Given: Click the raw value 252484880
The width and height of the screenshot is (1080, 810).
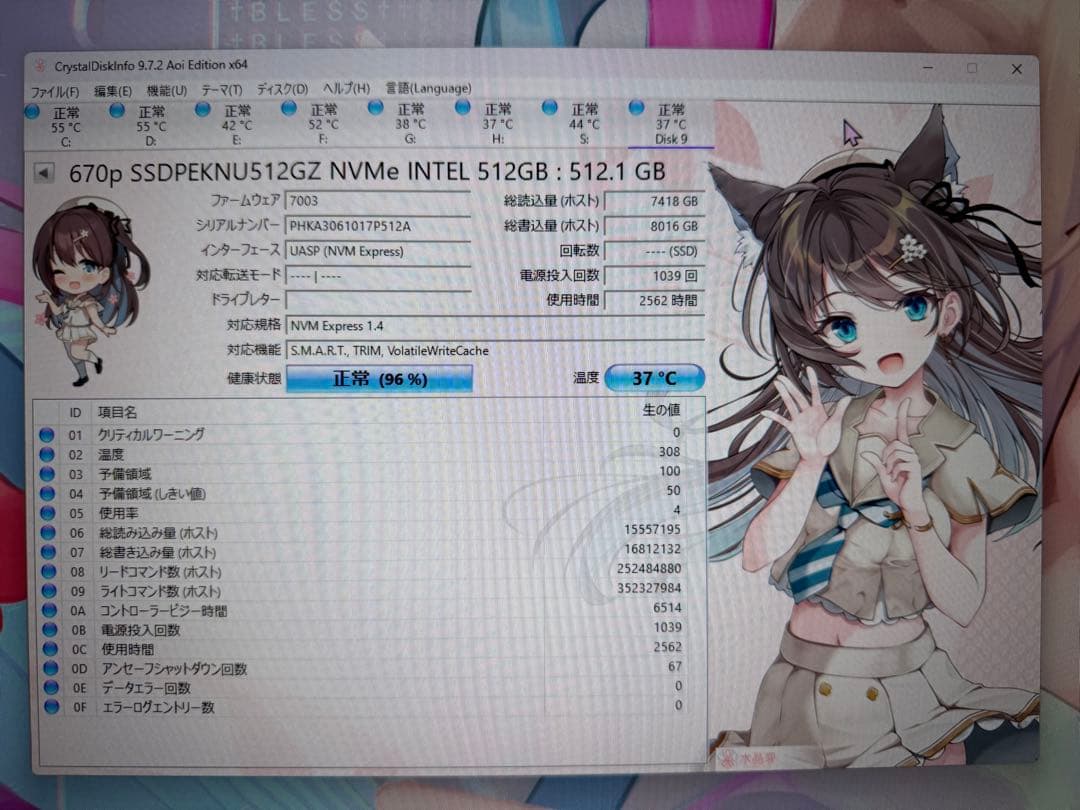Looking at the screenshot, I should pyautogui.click(x=649, y=569).
